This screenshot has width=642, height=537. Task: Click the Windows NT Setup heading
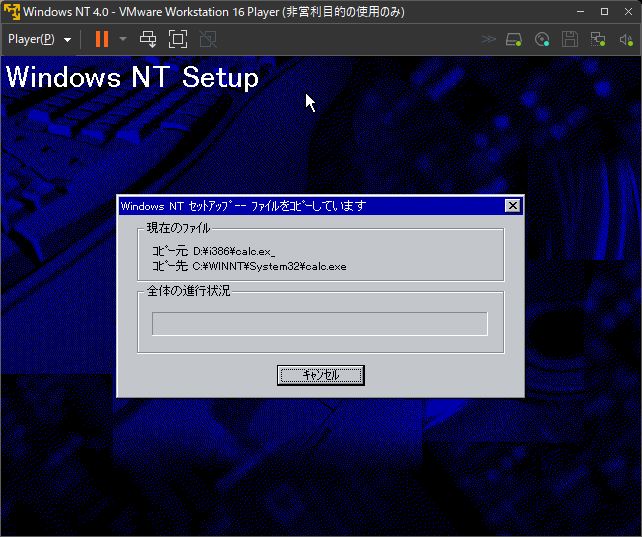[132, 77]
